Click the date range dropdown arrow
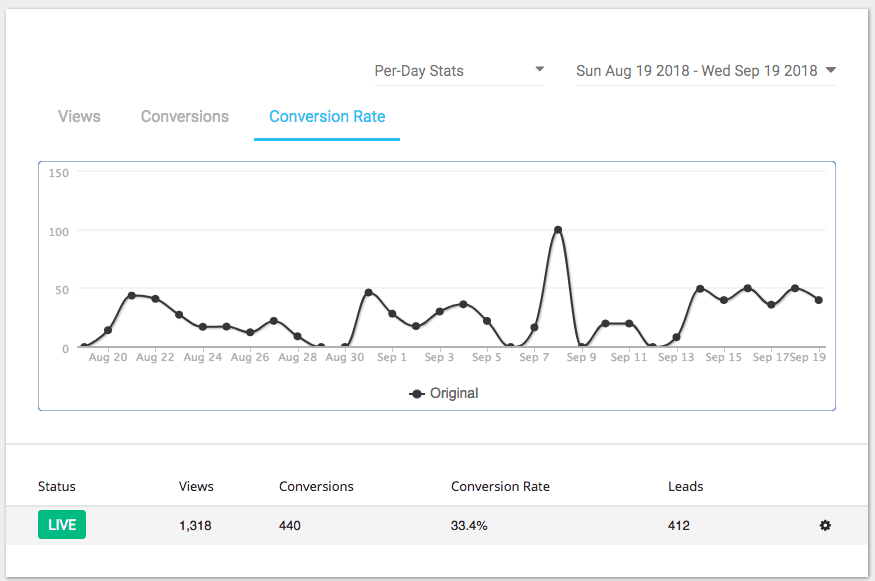 click(x=830, y=70)
